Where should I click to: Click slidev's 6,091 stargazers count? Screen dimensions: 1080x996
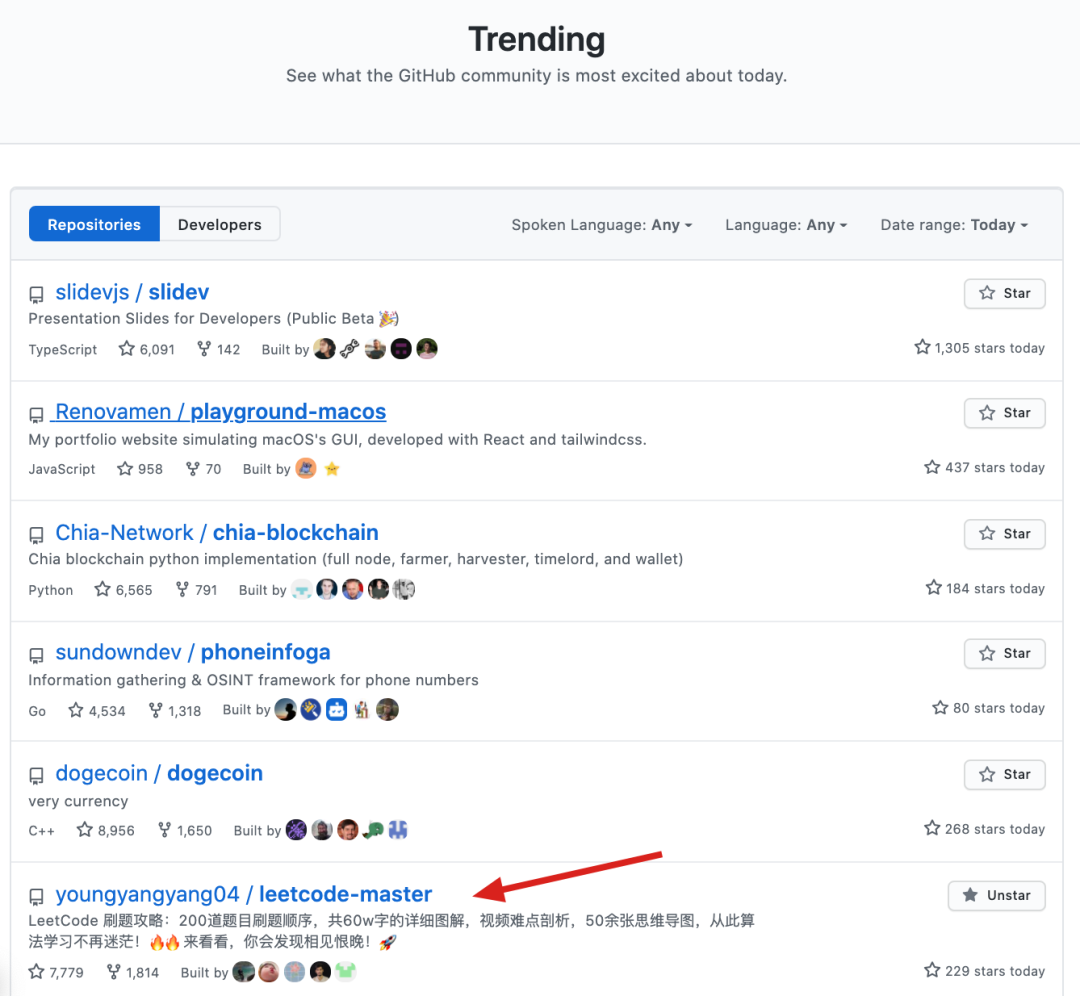pos(147,349)
